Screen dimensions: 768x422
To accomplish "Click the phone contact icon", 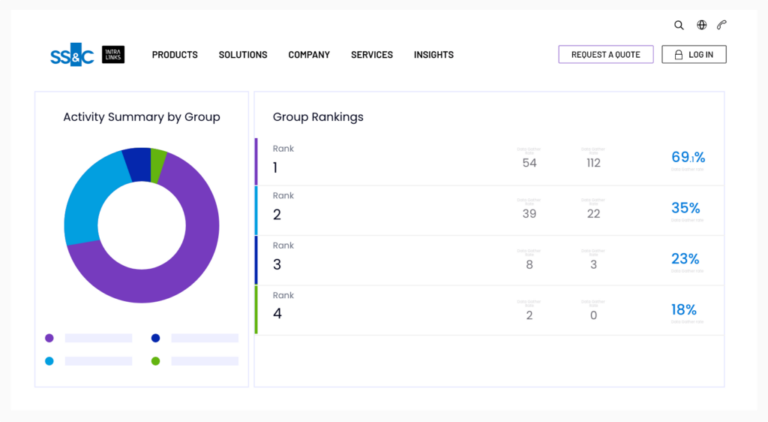I will pyautogui.click(x=722, y=25).
